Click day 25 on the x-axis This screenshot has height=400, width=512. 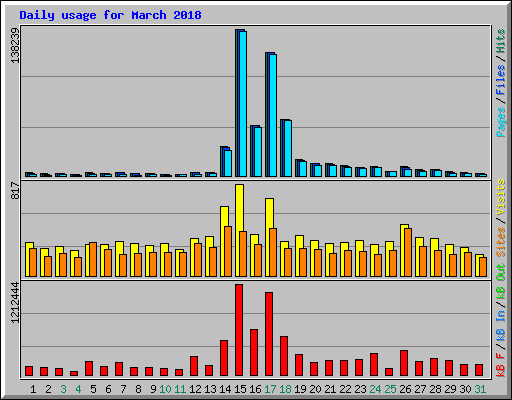click(x=390, y=389)
